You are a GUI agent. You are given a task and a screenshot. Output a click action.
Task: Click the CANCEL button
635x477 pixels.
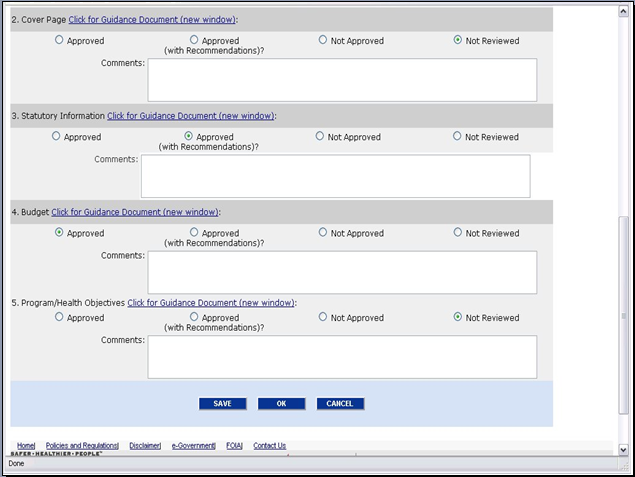click(x=340, y=404)
